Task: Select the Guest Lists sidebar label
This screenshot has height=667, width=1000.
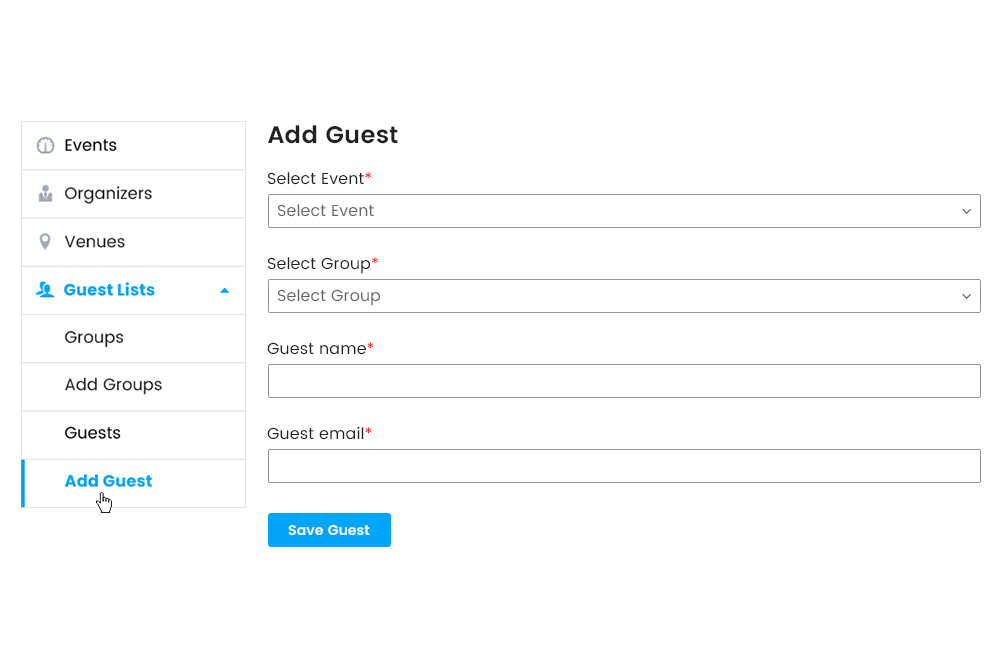Action: [x=109, y=290]
